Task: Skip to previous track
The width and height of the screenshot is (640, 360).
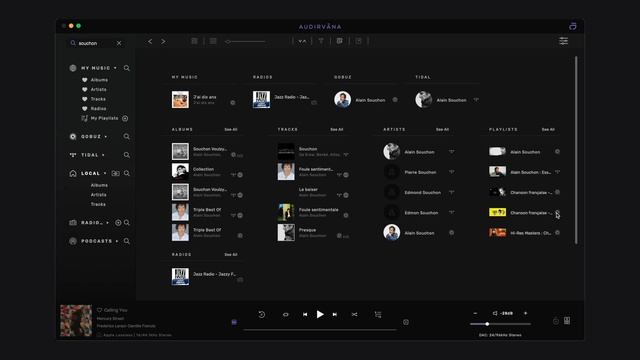Action: [305, 315]
